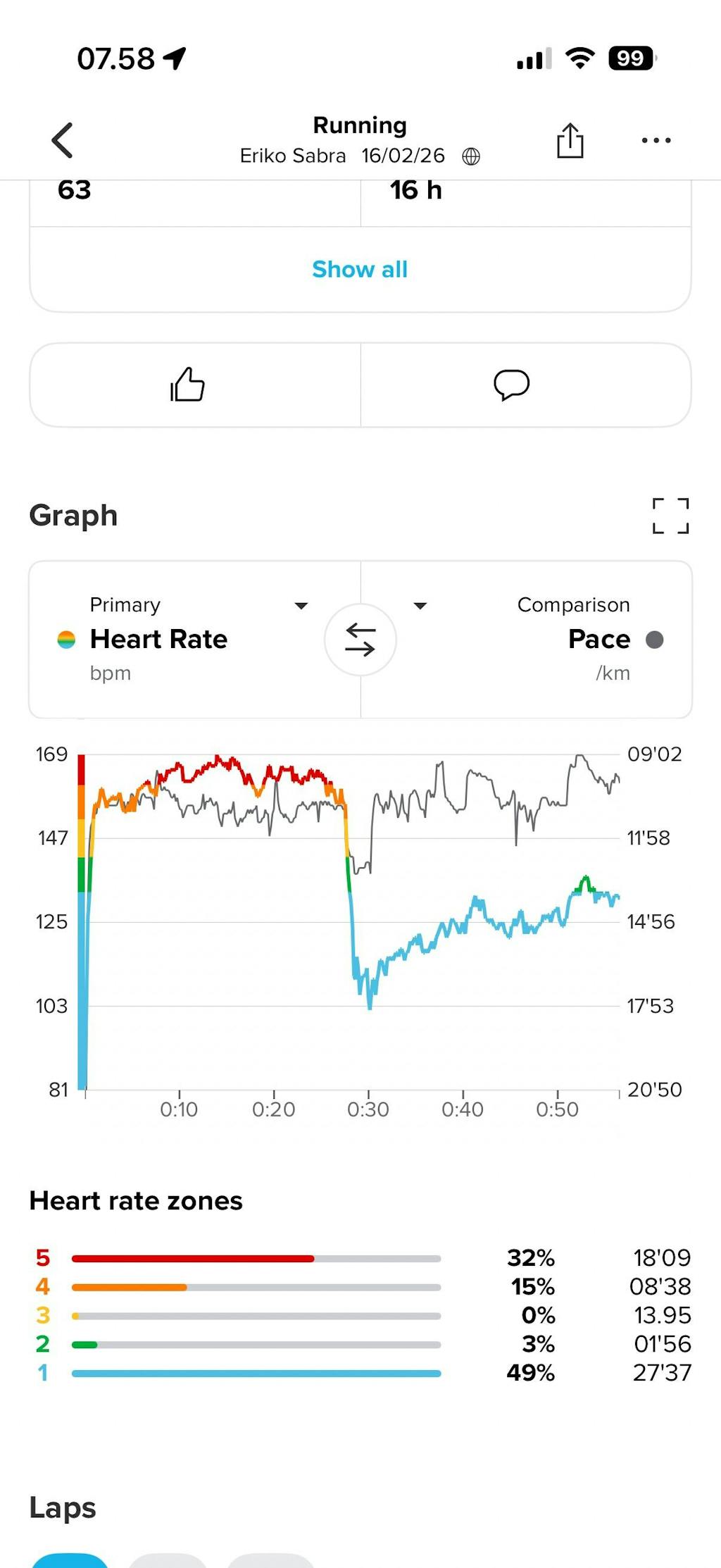Image resolution: width=721 pixels, height=1568 pixels.
Task: Tap the gray Pace color dot
Action: [655, 640]
